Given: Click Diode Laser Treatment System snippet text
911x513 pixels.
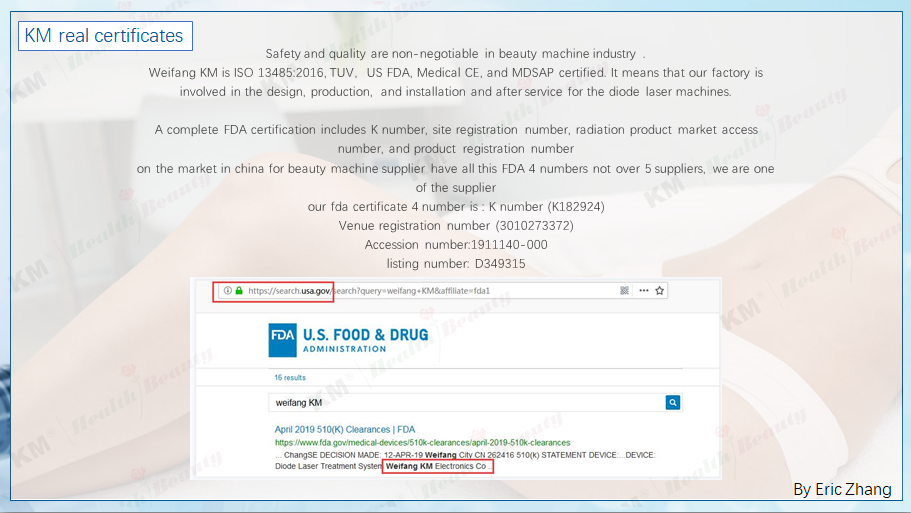Looking at the screenshot, I should 328,466.
